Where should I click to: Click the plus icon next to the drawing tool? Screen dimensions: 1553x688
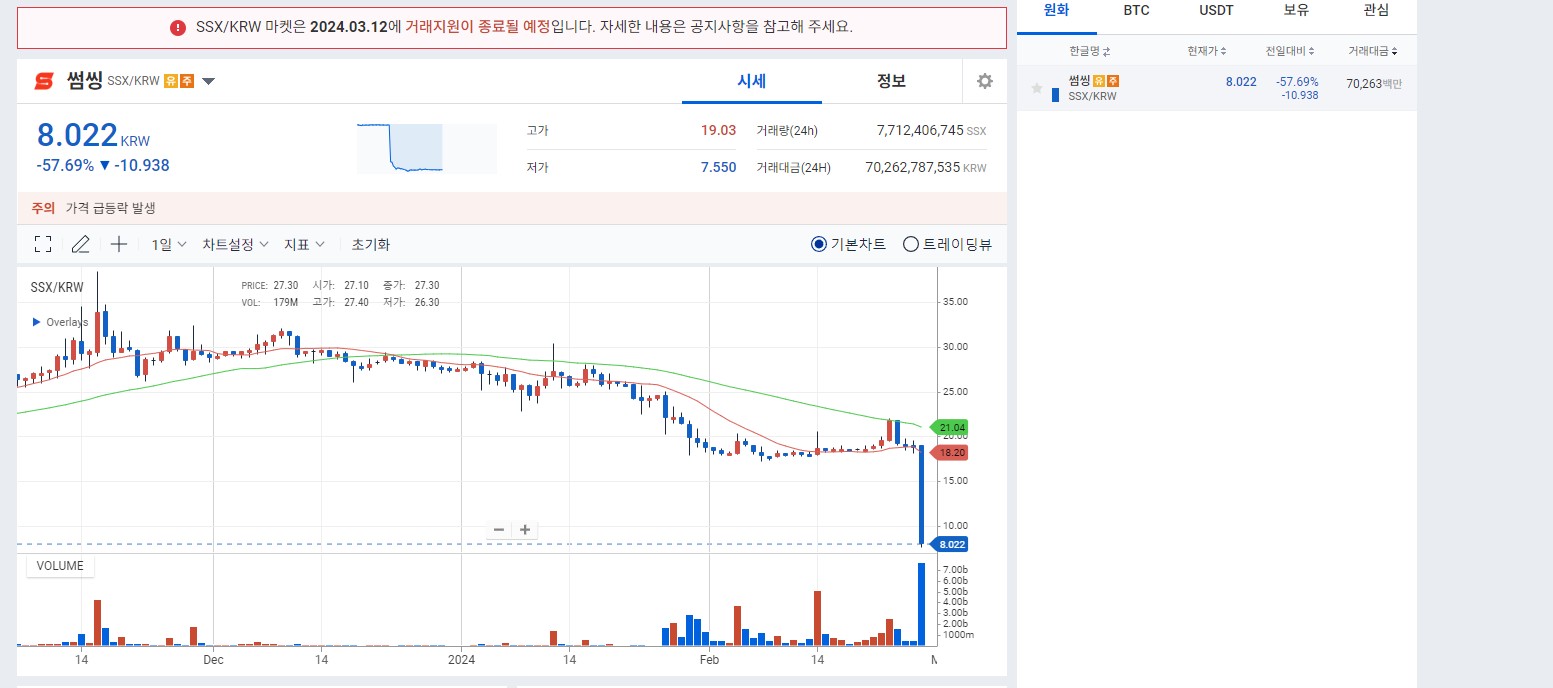[x=118, y=243]
